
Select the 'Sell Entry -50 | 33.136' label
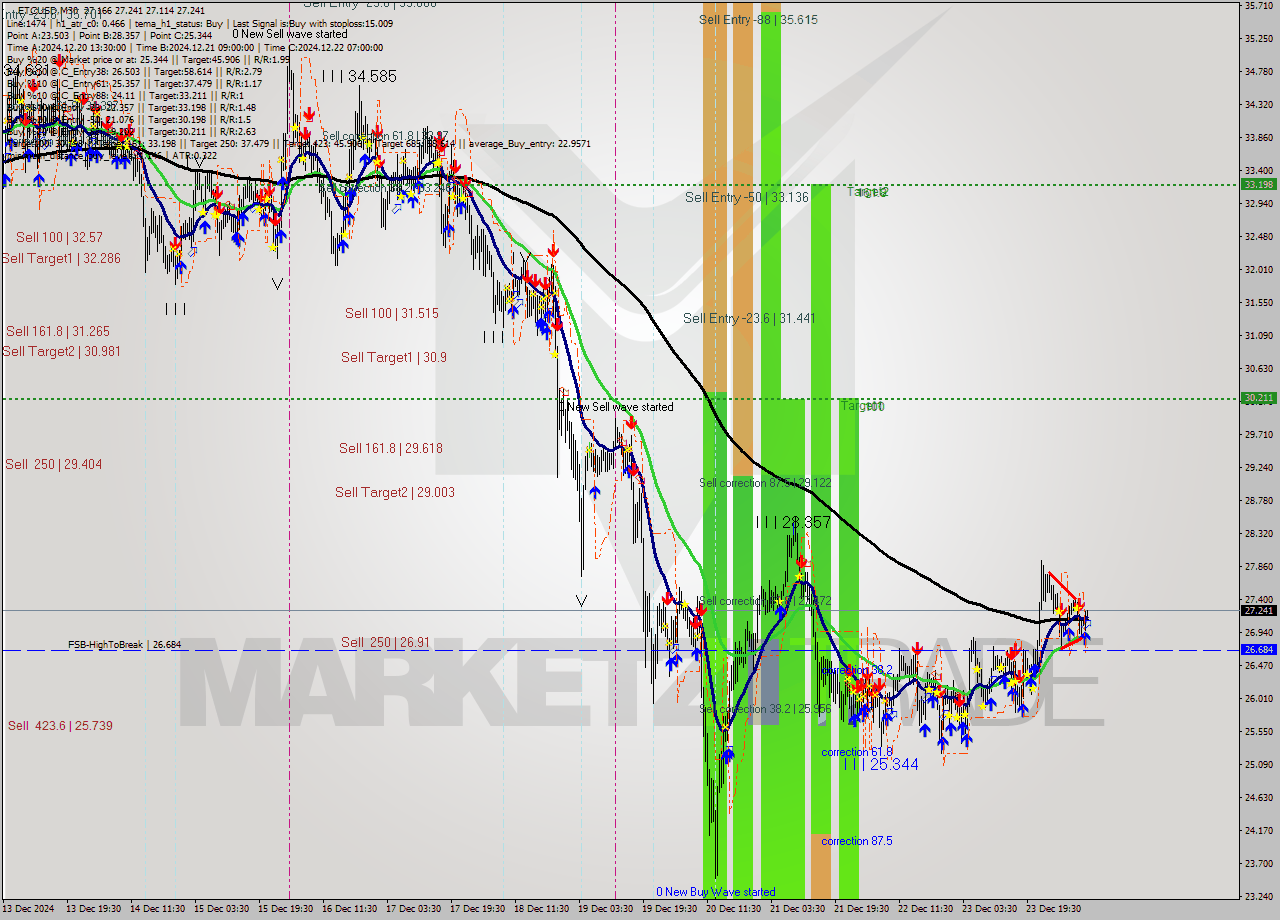click(747, 197)
